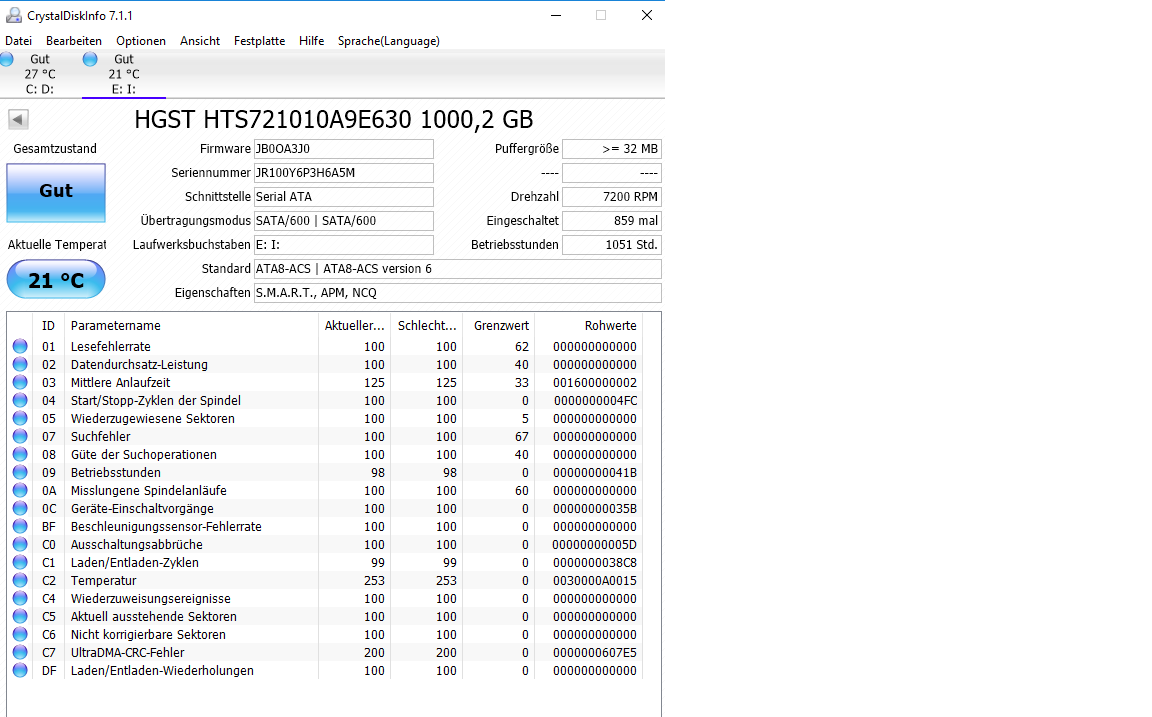Screen dimensions: 1152x717
Task: Click the Grenzwert column header
Action: [498, 325]
